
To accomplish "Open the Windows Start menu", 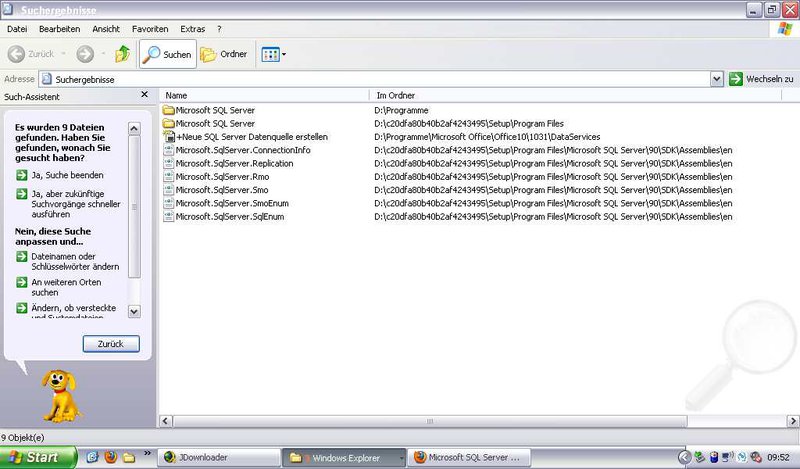I will coord(38,457).
